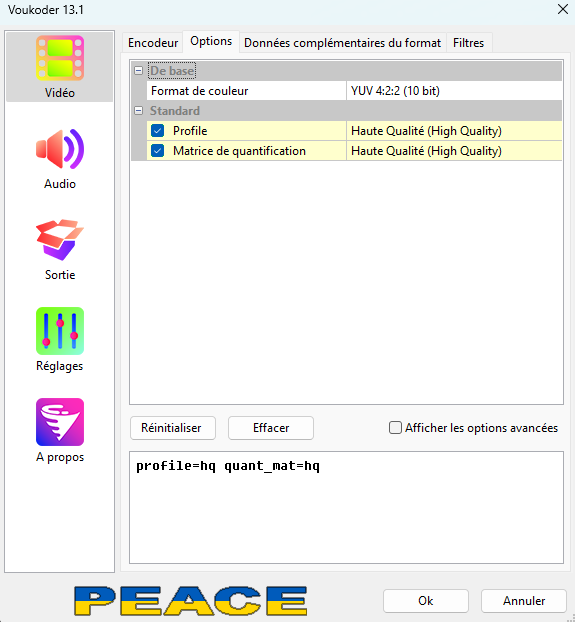Switch to the Encodeur tab
The width and height of the screenshot is (575, 622).
(x=153, y=42)
